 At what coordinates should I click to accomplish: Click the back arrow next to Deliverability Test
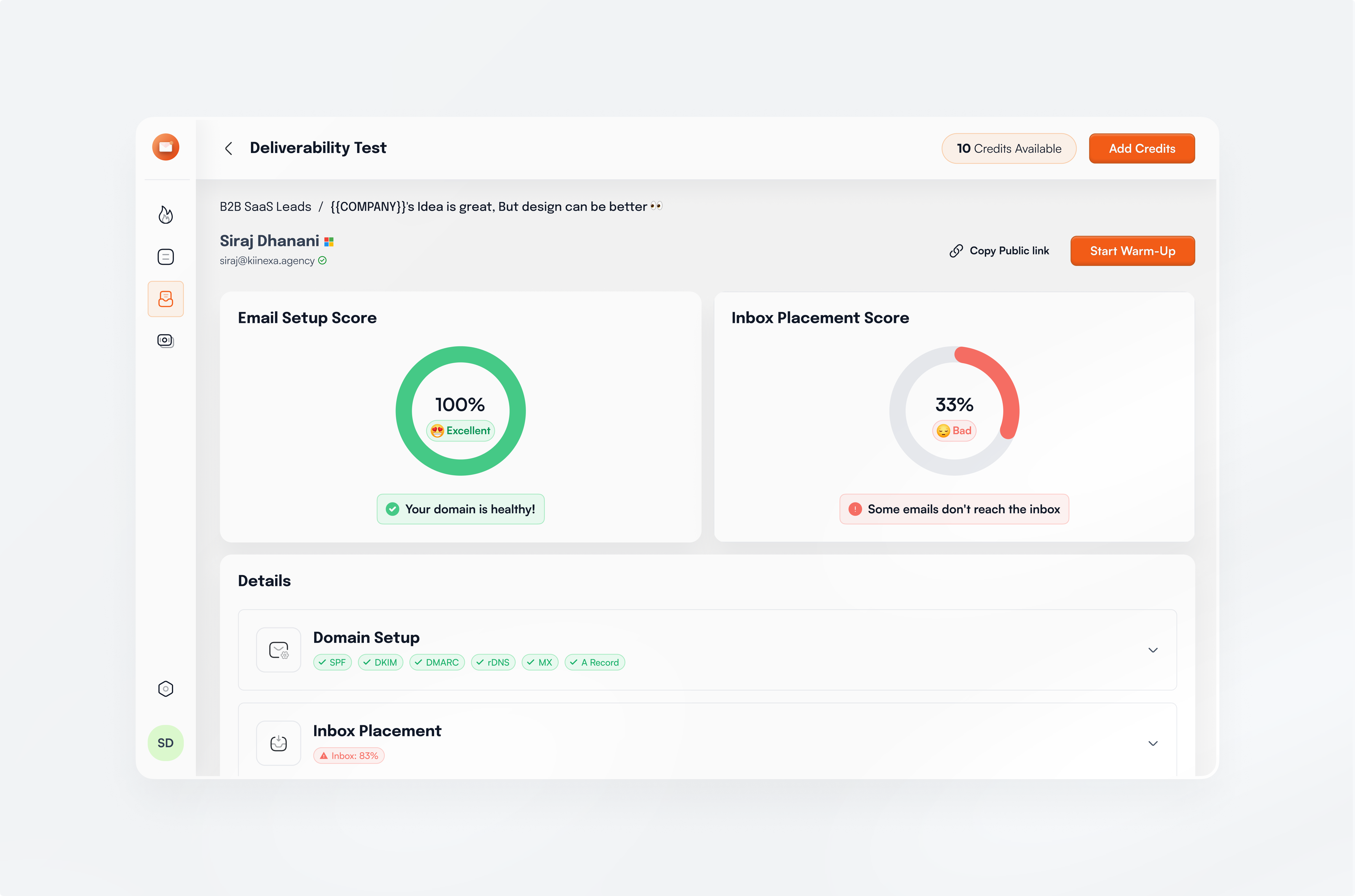pos(228,148)
